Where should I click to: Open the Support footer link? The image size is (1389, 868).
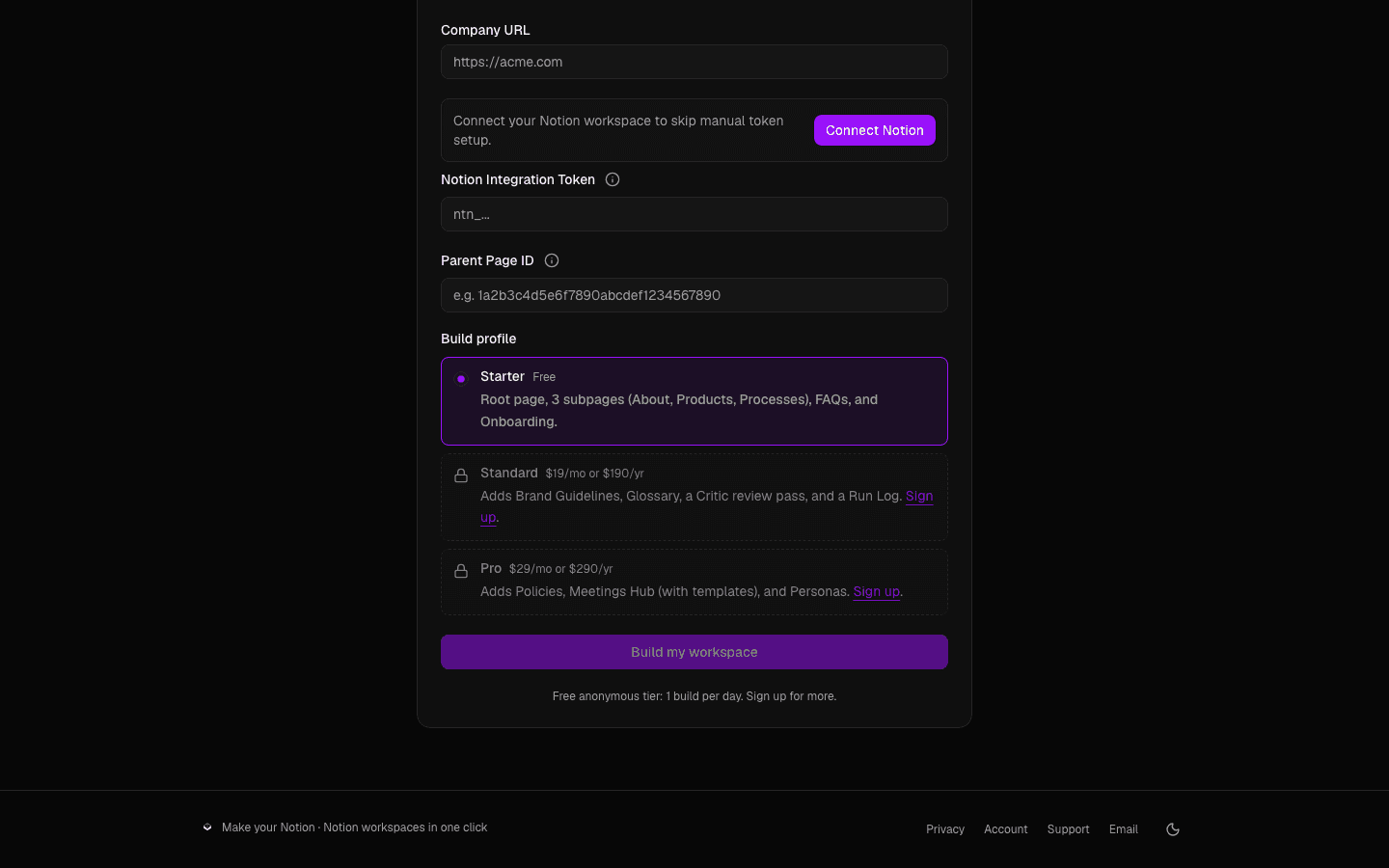click(1069, 829)
